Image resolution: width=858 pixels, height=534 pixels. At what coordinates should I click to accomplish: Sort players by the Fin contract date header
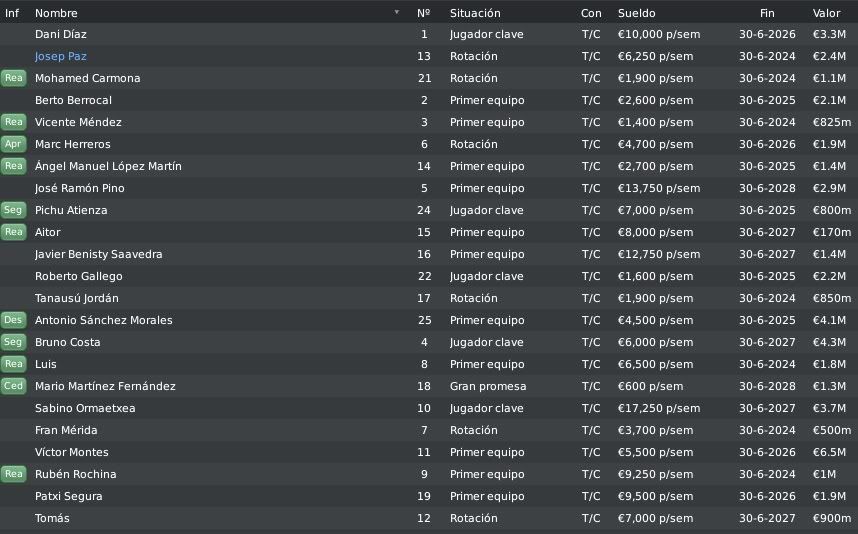pos(767,13)
